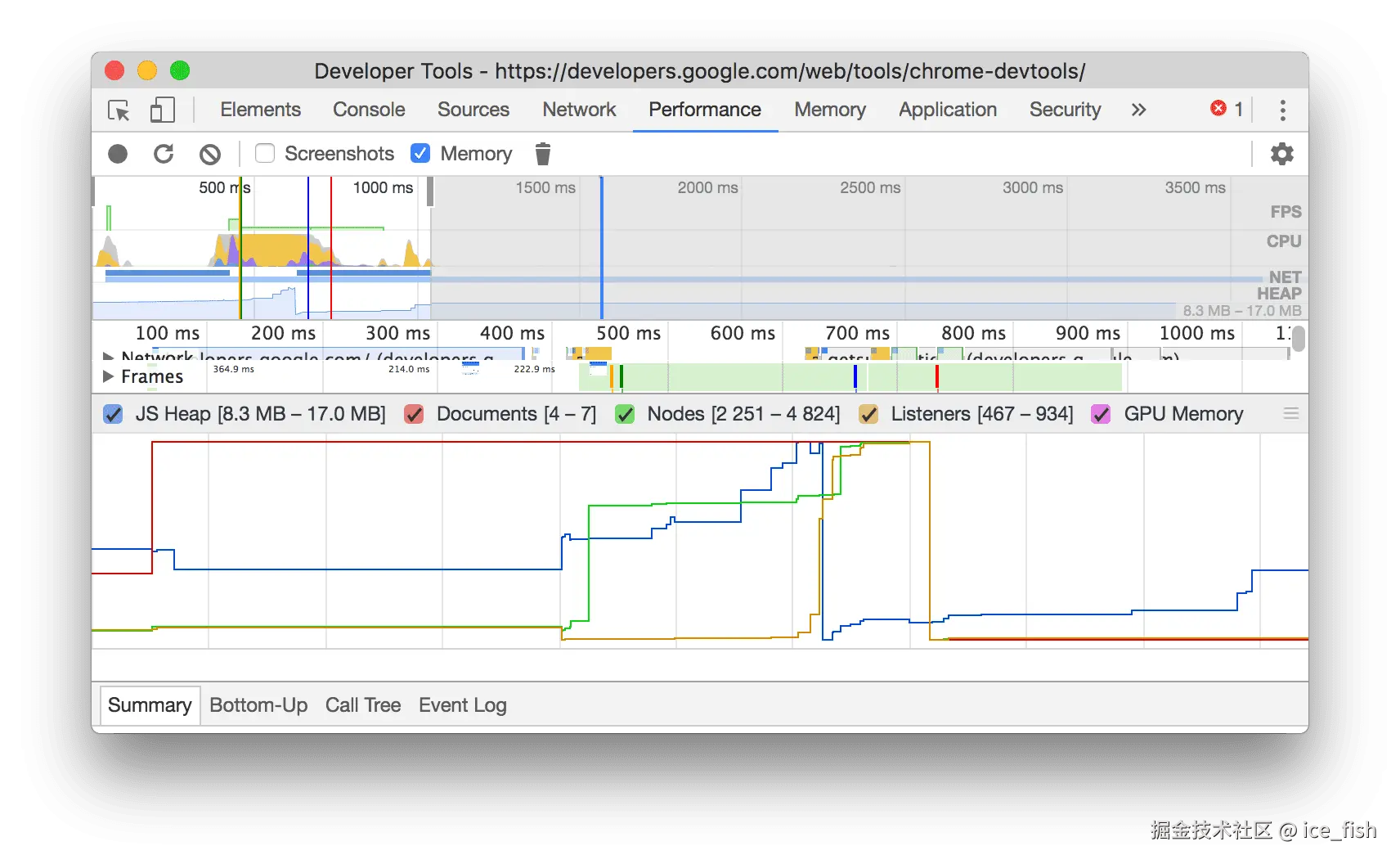Enable the Screenshots checkbox
The height and width of the screenshot is (864, 1400).
265,154
